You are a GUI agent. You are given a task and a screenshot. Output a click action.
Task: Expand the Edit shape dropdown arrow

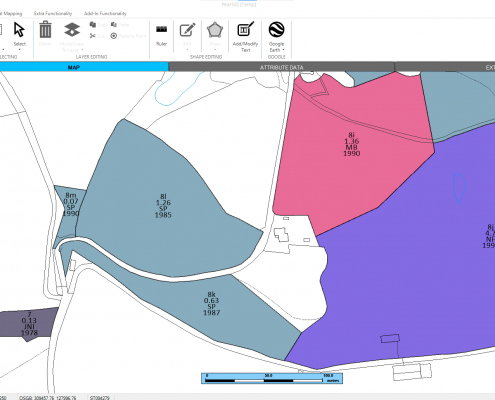(187, 50)
